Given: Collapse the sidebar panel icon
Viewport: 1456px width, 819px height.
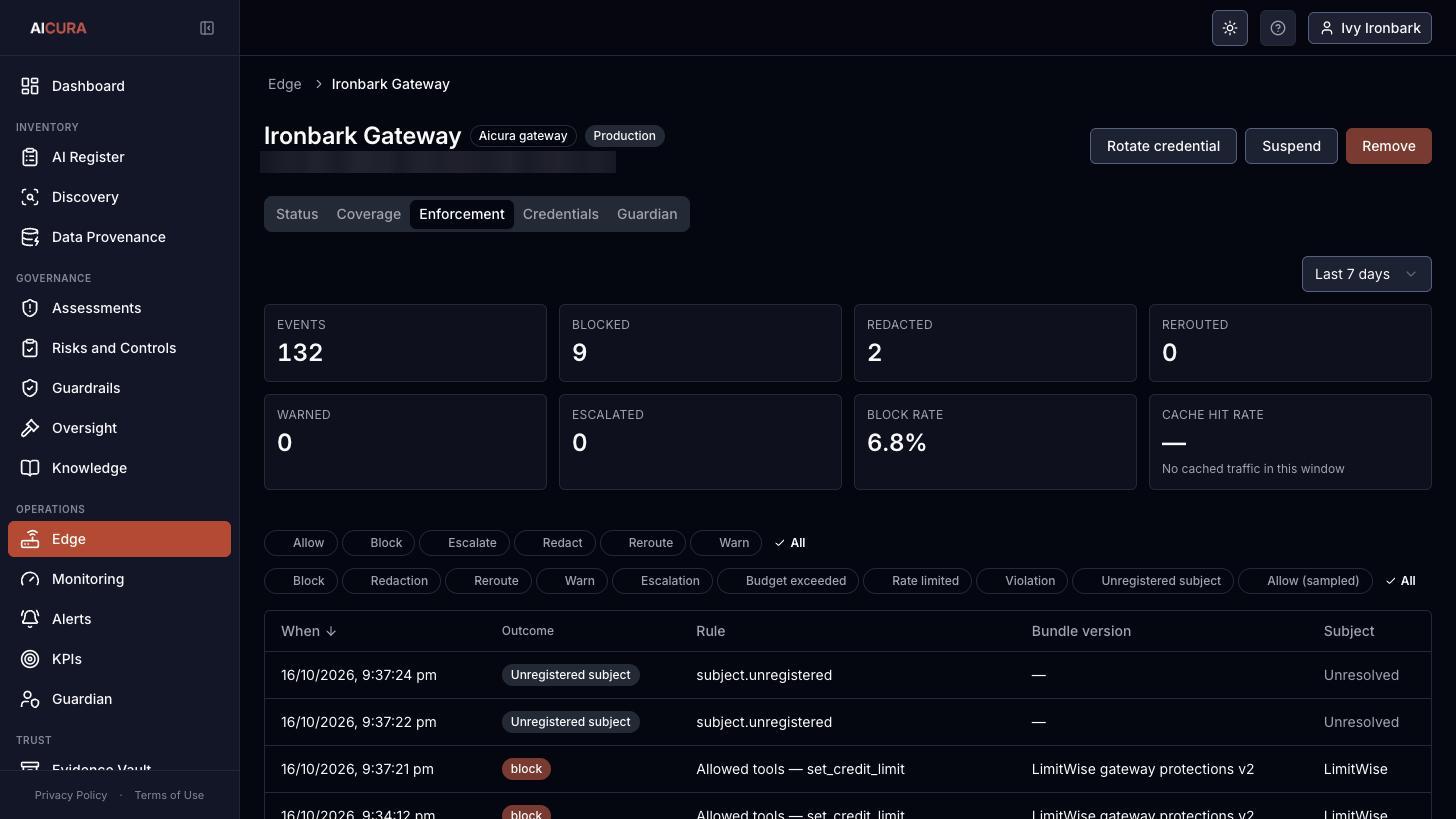Looking at the screenshot, I should [x=207, y=28].
